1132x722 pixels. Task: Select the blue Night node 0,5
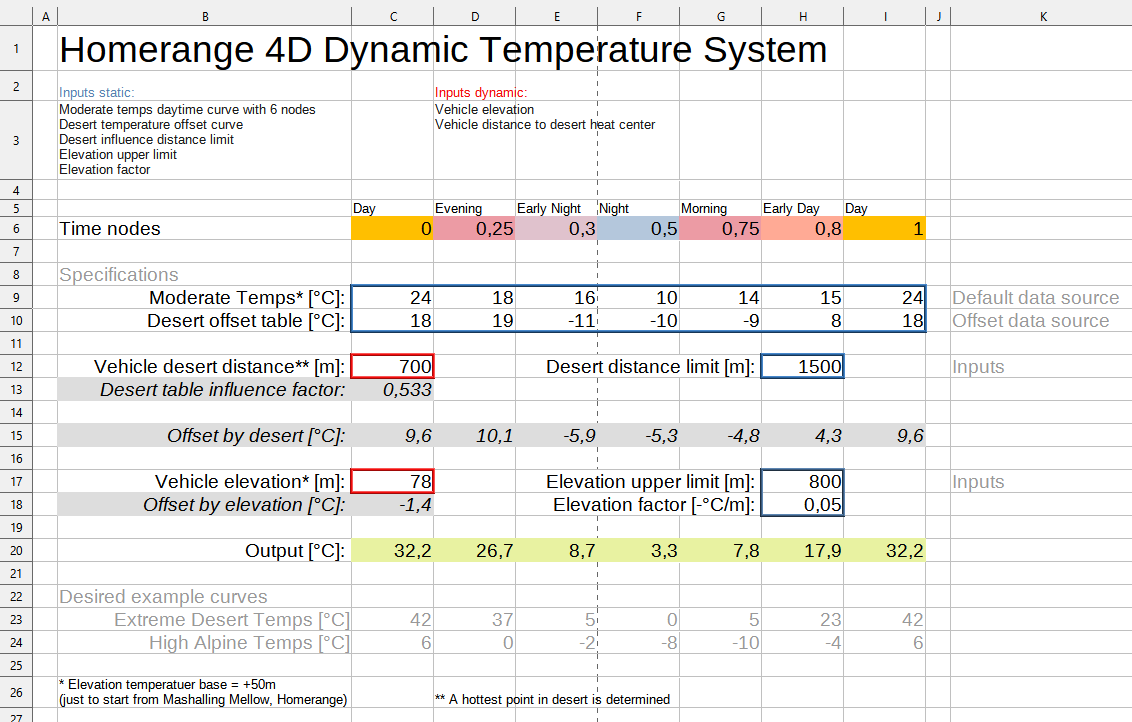tap(638, 229)
